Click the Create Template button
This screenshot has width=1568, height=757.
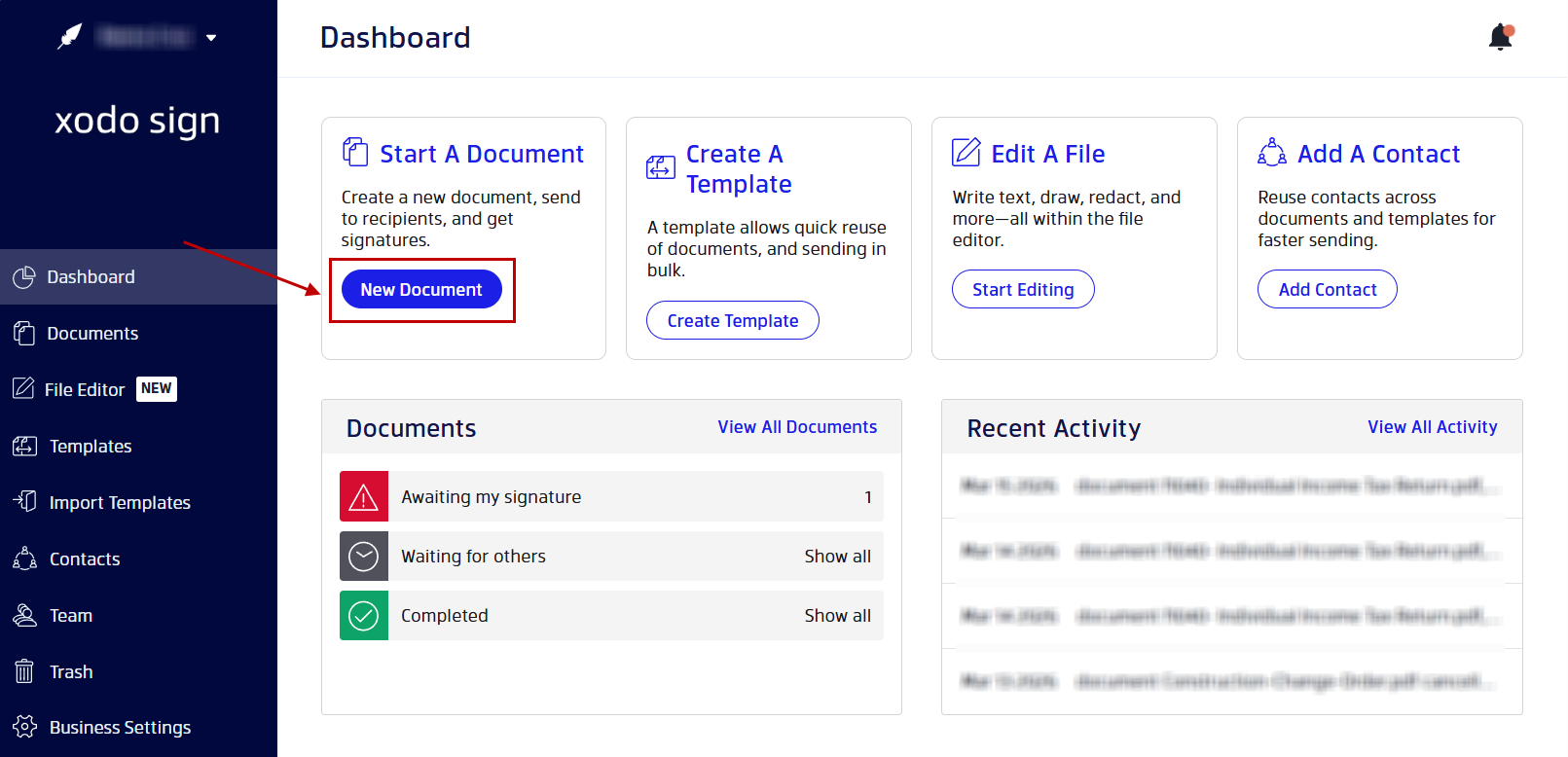click(x=733, y=320)
